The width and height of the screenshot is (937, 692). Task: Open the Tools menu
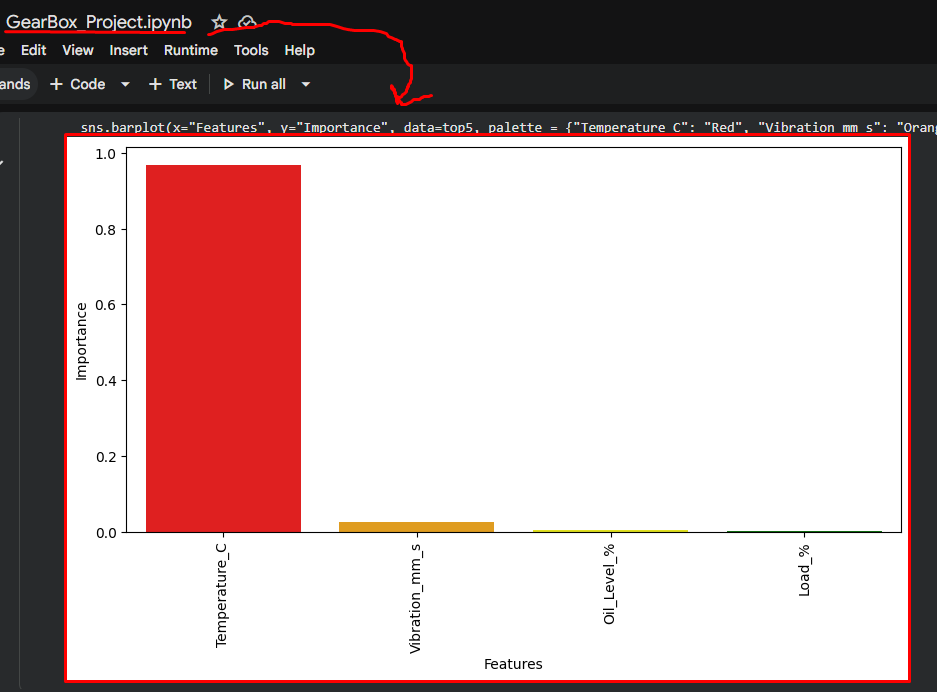(251, 50)
